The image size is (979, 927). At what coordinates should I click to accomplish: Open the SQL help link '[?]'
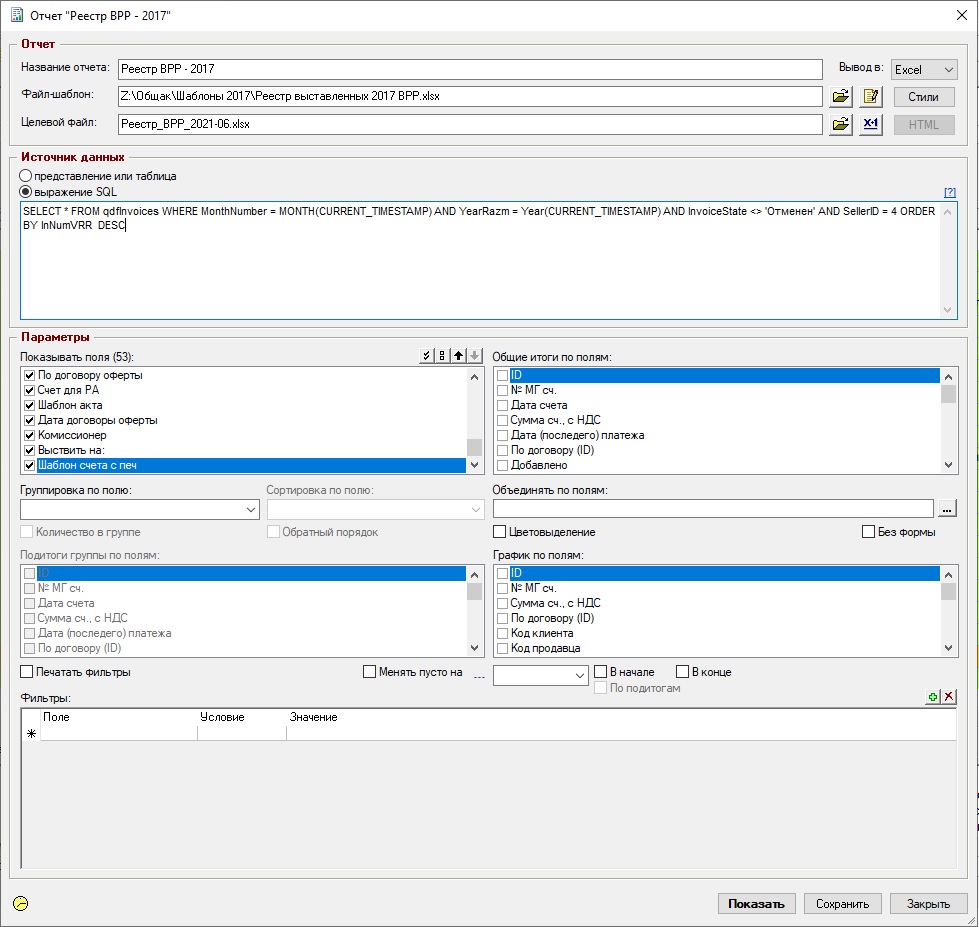click(950, 192)
